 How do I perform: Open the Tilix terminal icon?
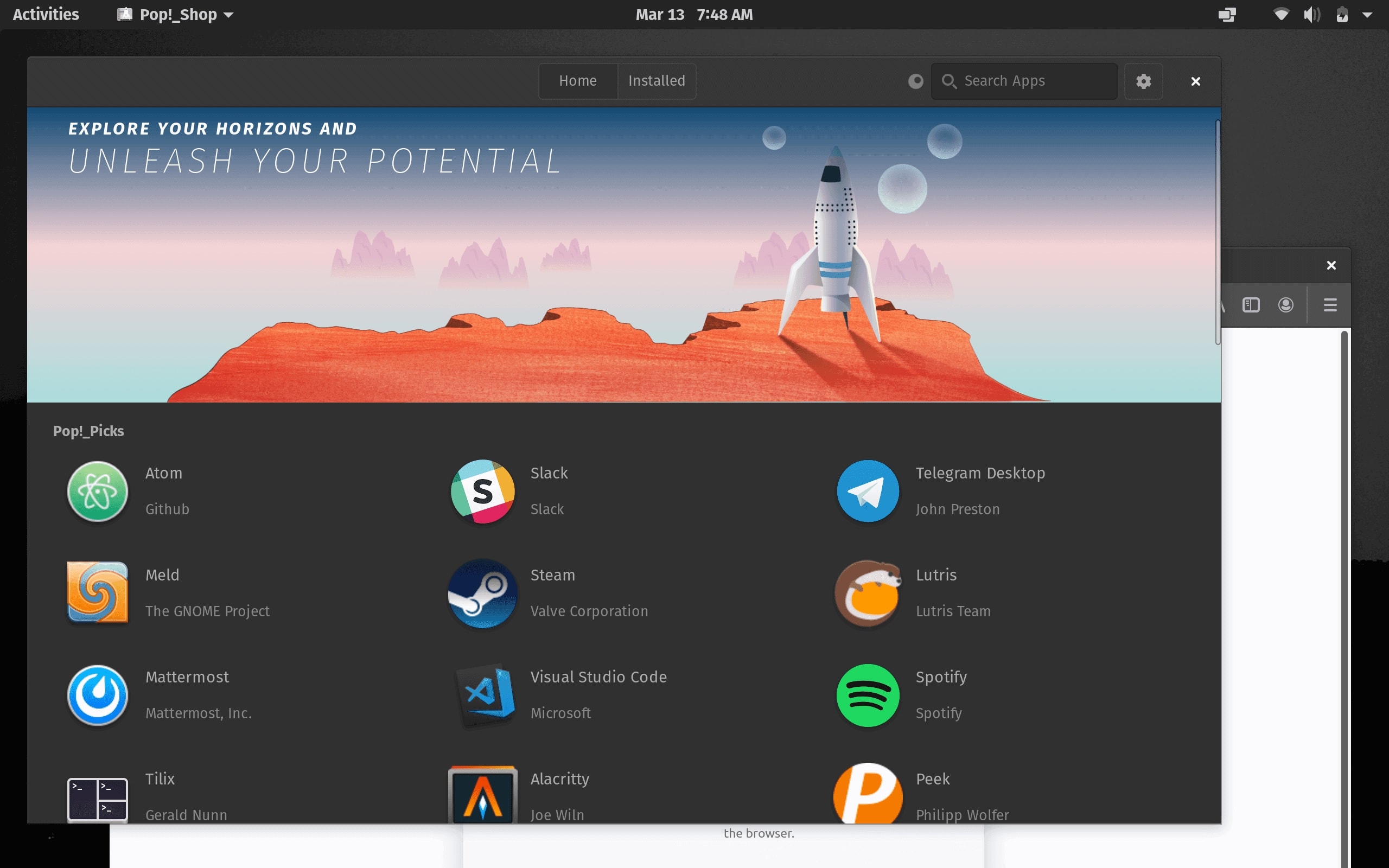coord(98,800)
